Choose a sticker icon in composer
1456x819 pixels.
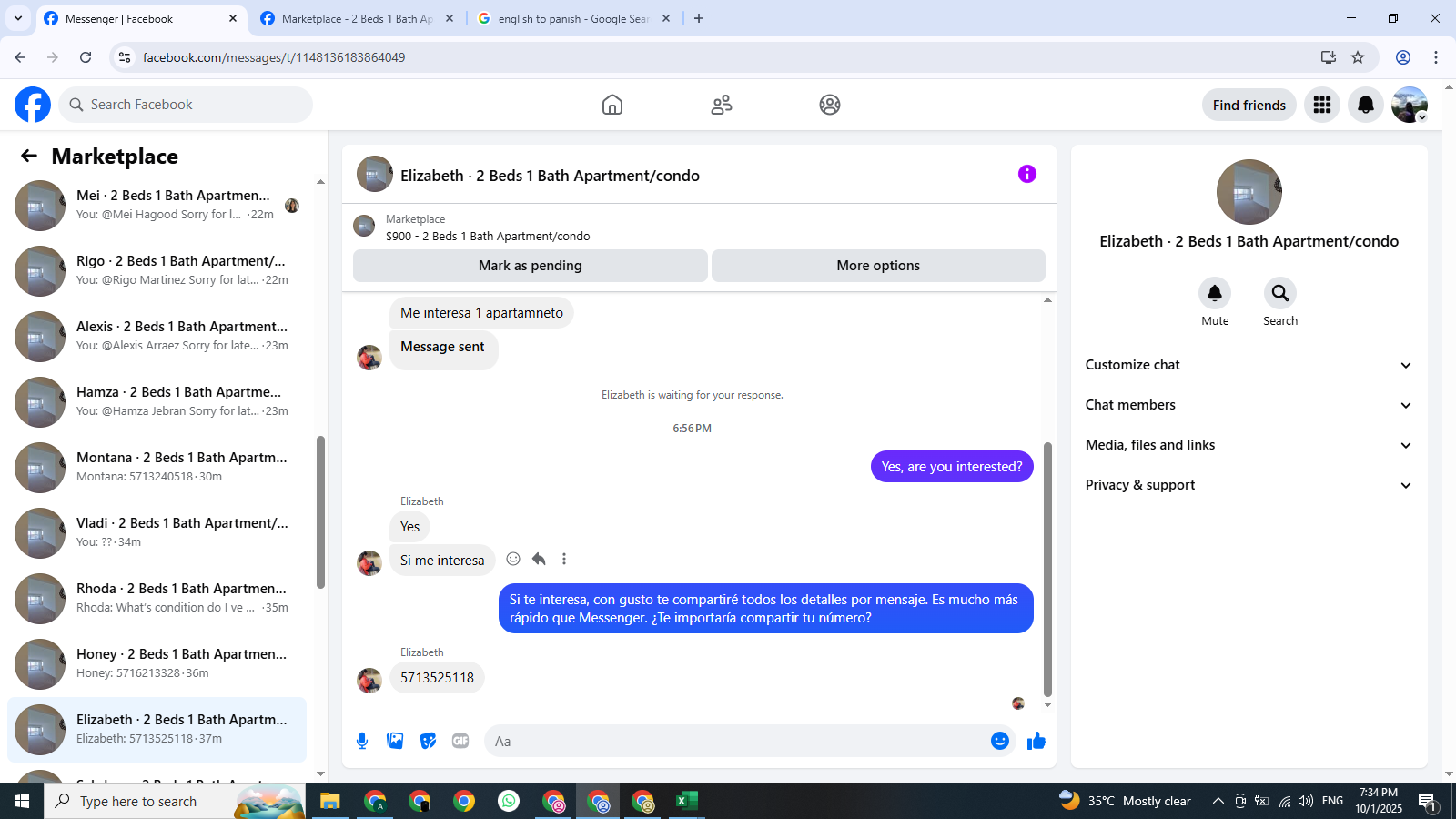428,741
